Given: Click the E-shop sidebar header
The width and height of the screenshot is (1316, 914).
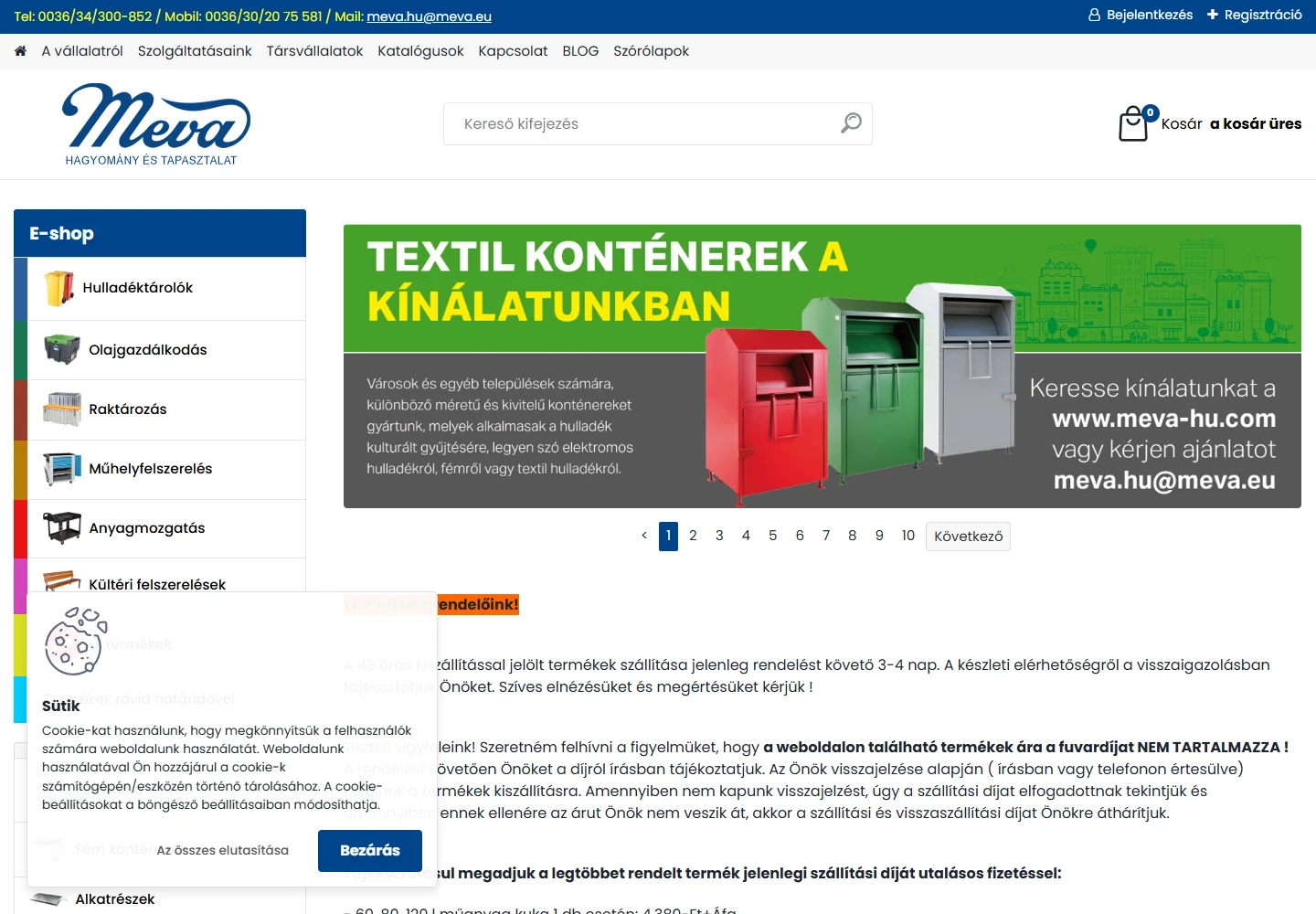Looking at the screenshot, I should (160, 233).
